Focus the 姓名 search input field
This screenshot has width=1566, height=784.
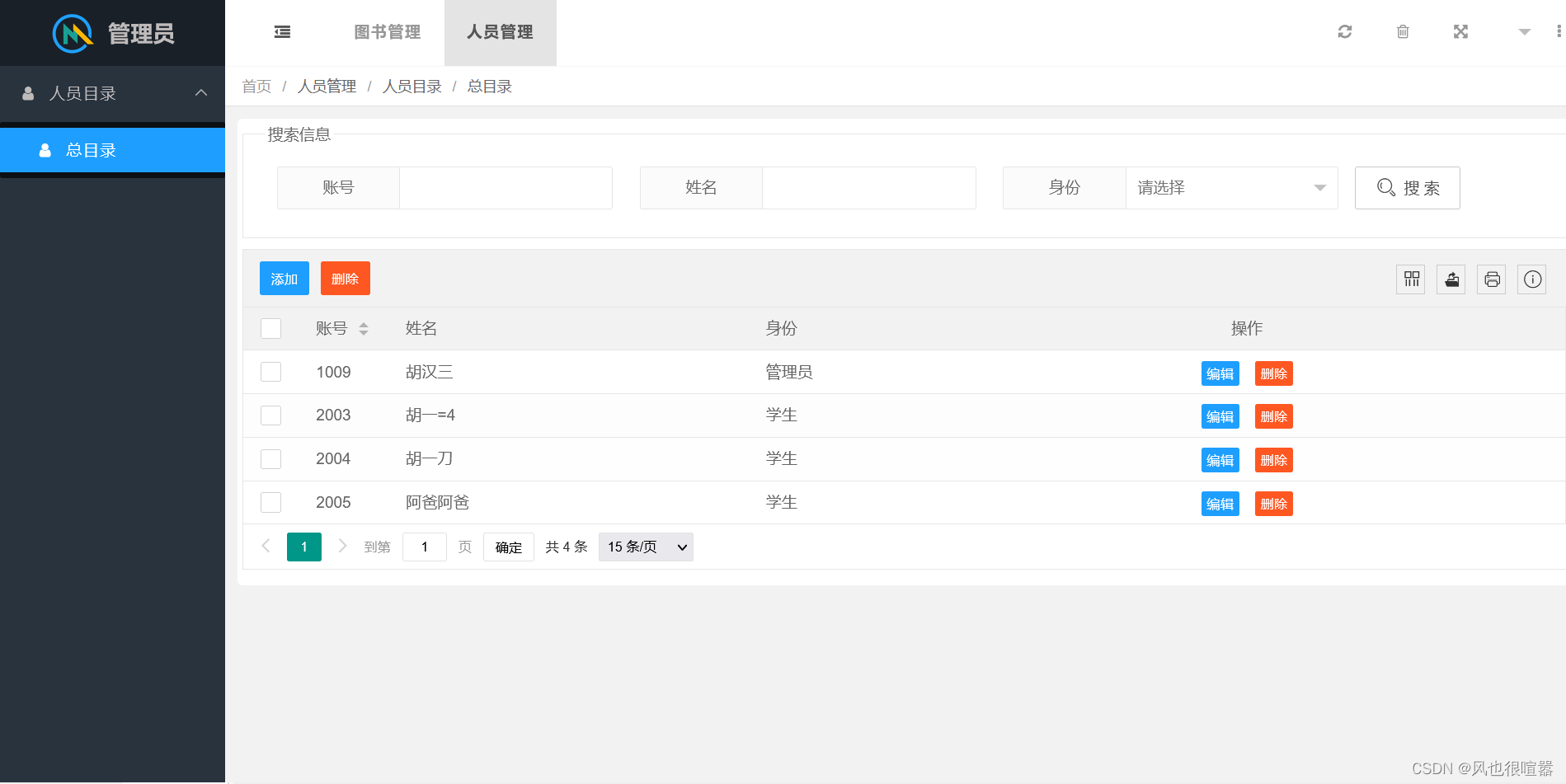click(x=869, y=188)
